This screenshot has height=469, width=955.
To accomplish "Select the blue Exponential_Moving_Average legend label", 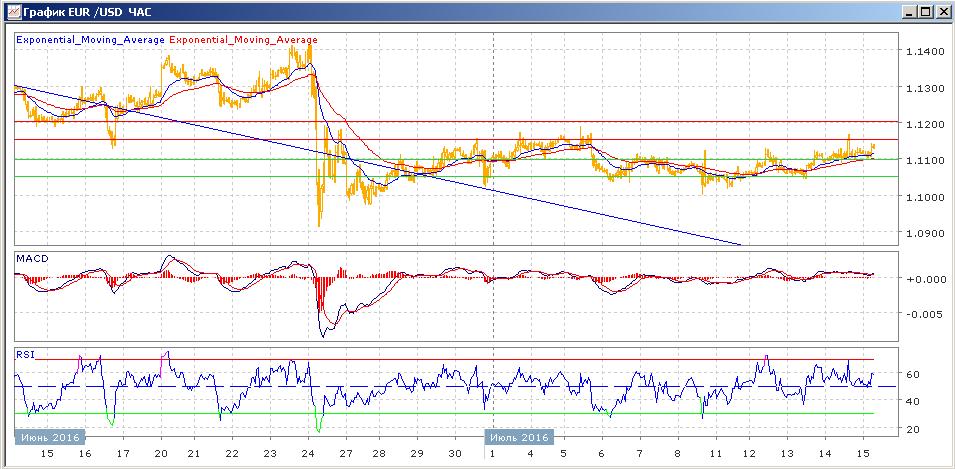I will tap(90, 40).
